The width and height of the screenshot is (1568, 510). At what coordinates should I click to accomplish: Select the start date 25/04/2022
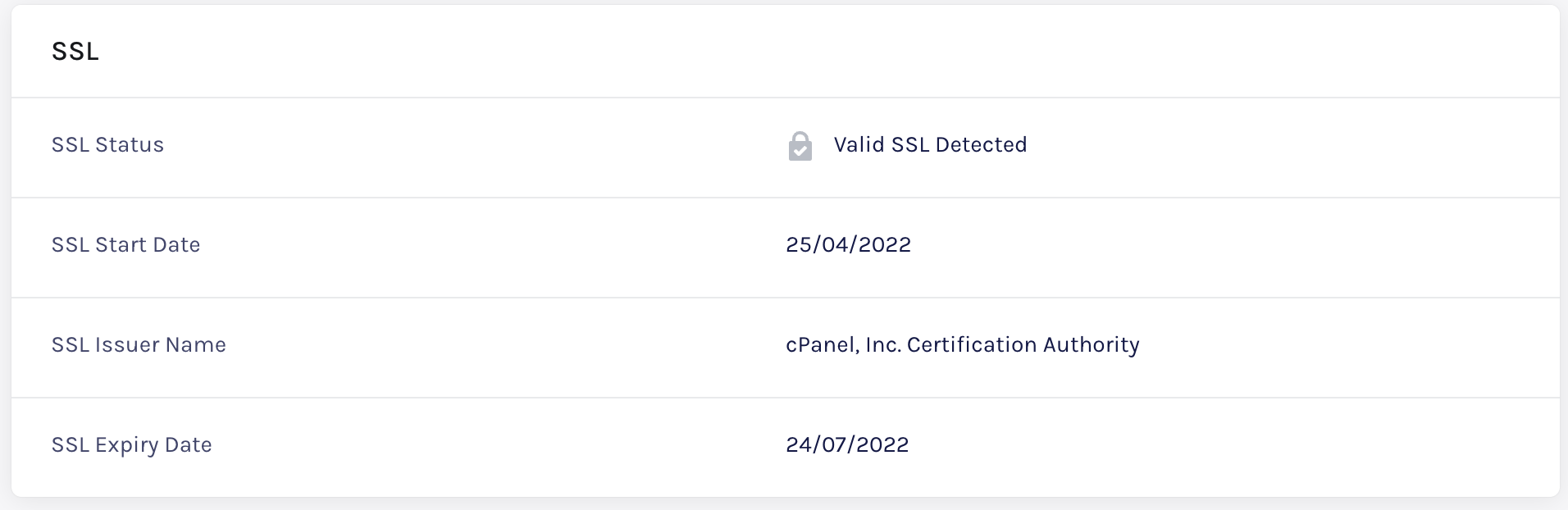(848, 244)
